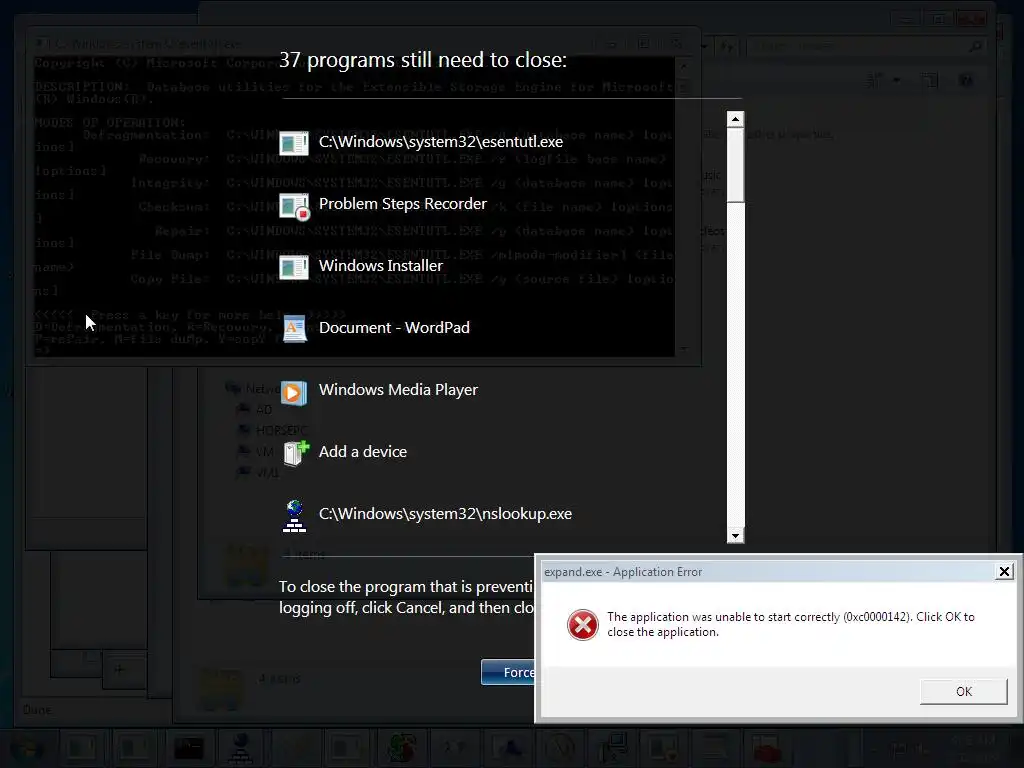Click the Force log off button

508,672
